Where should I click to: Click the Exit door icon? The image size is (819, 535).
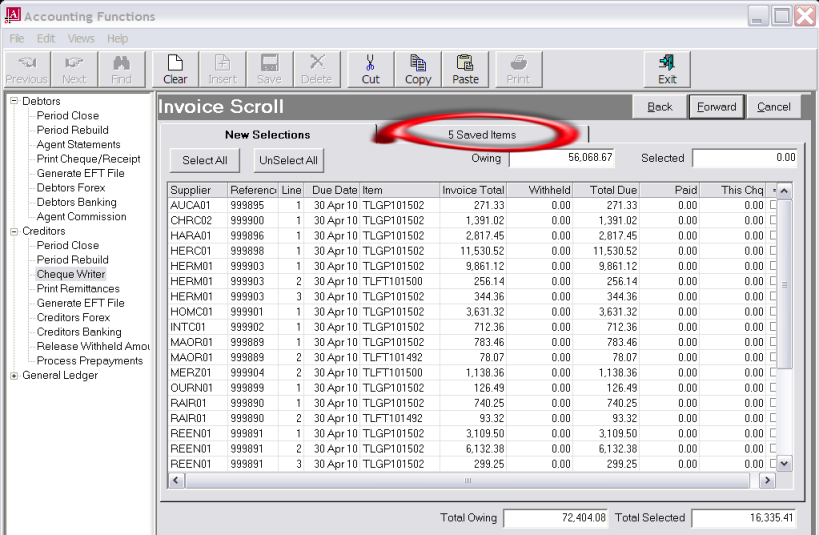(667, 69)
